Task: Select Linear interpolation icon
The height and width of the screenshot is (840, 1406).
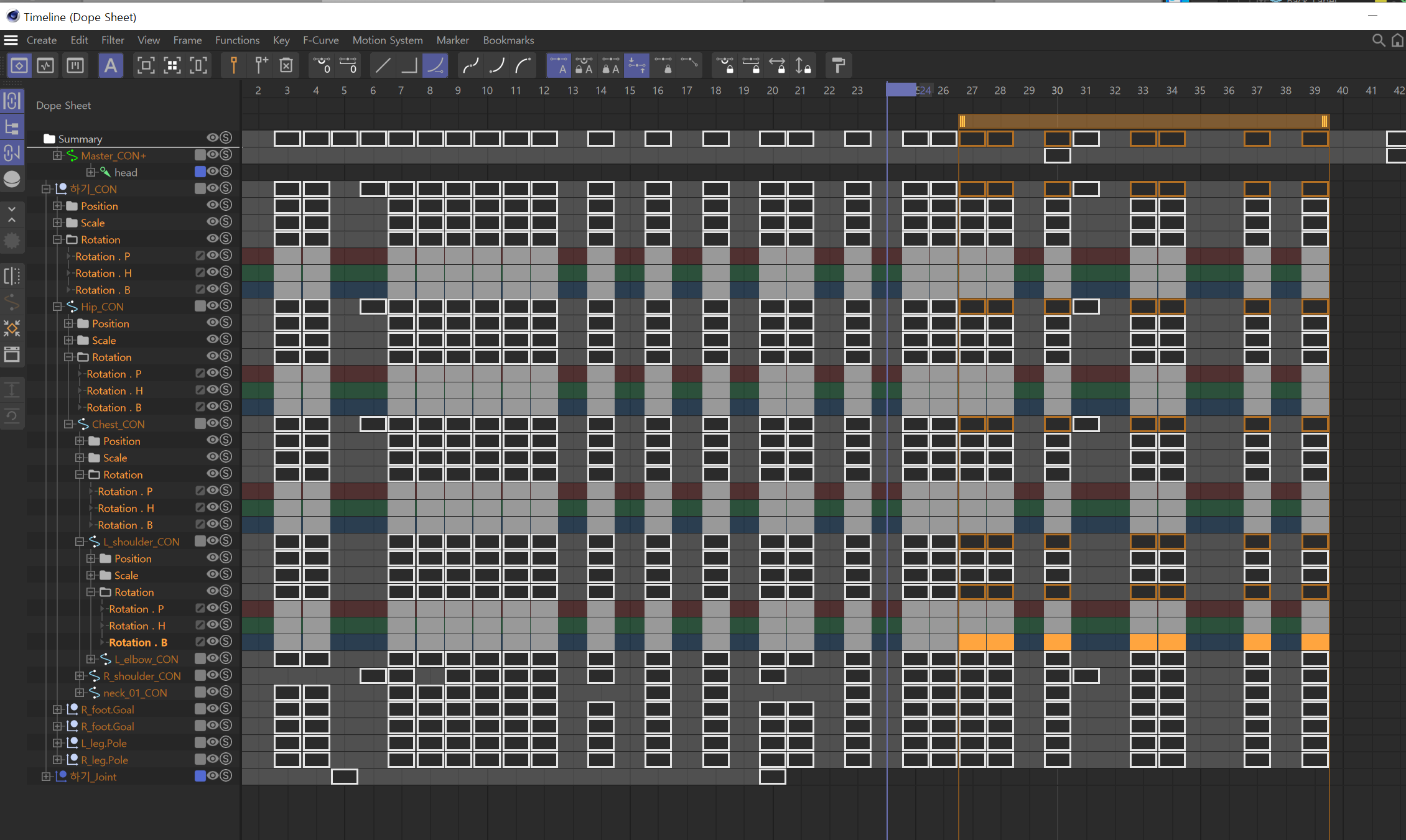Action: click(x=383, y=65)
